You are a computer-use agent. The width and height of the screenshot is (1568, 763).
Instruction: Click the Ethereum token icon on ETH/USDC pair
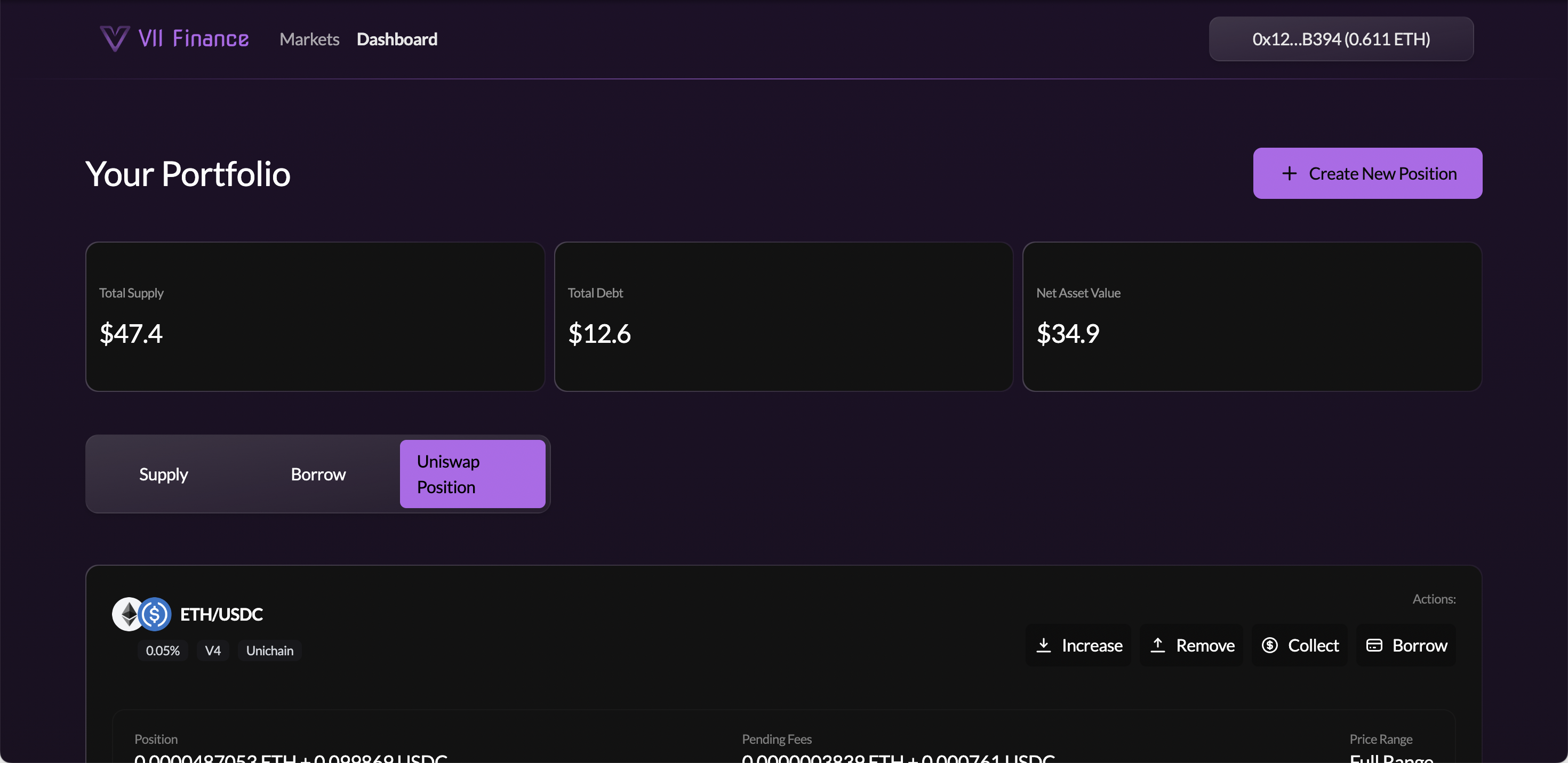(128, 614)
